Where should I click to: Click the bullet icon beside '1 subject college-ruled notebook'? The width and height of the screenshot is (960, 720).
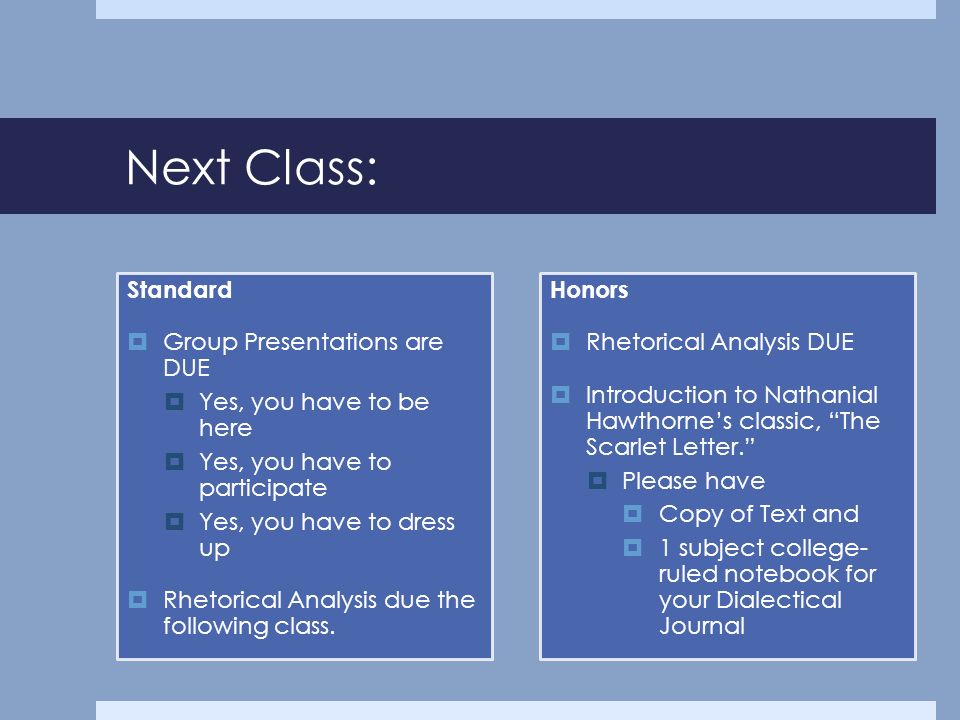[x=633, y=547]
